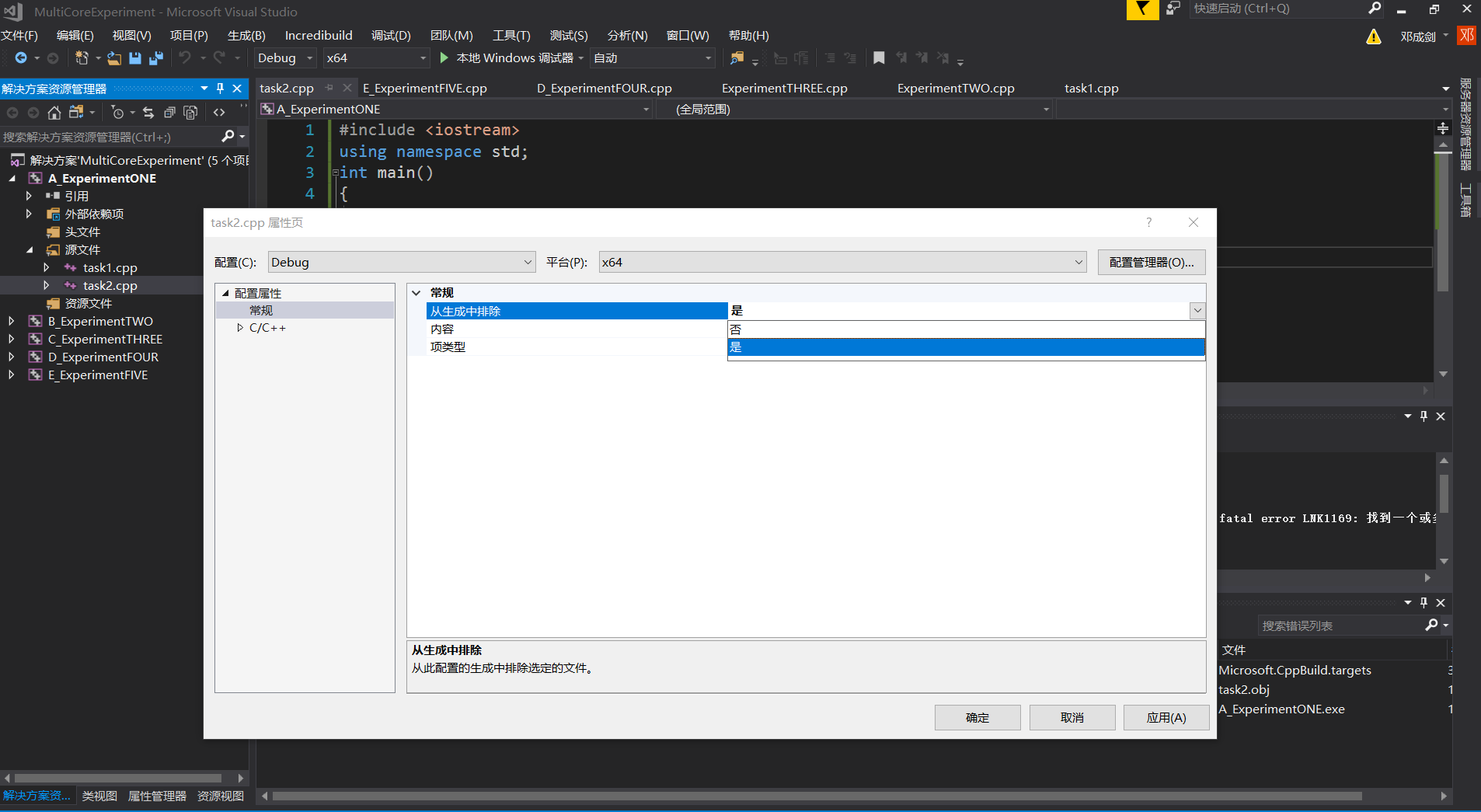Open the Debug configuration dropdown in toolbar
1481x812 pixels.
click(284, 58)
